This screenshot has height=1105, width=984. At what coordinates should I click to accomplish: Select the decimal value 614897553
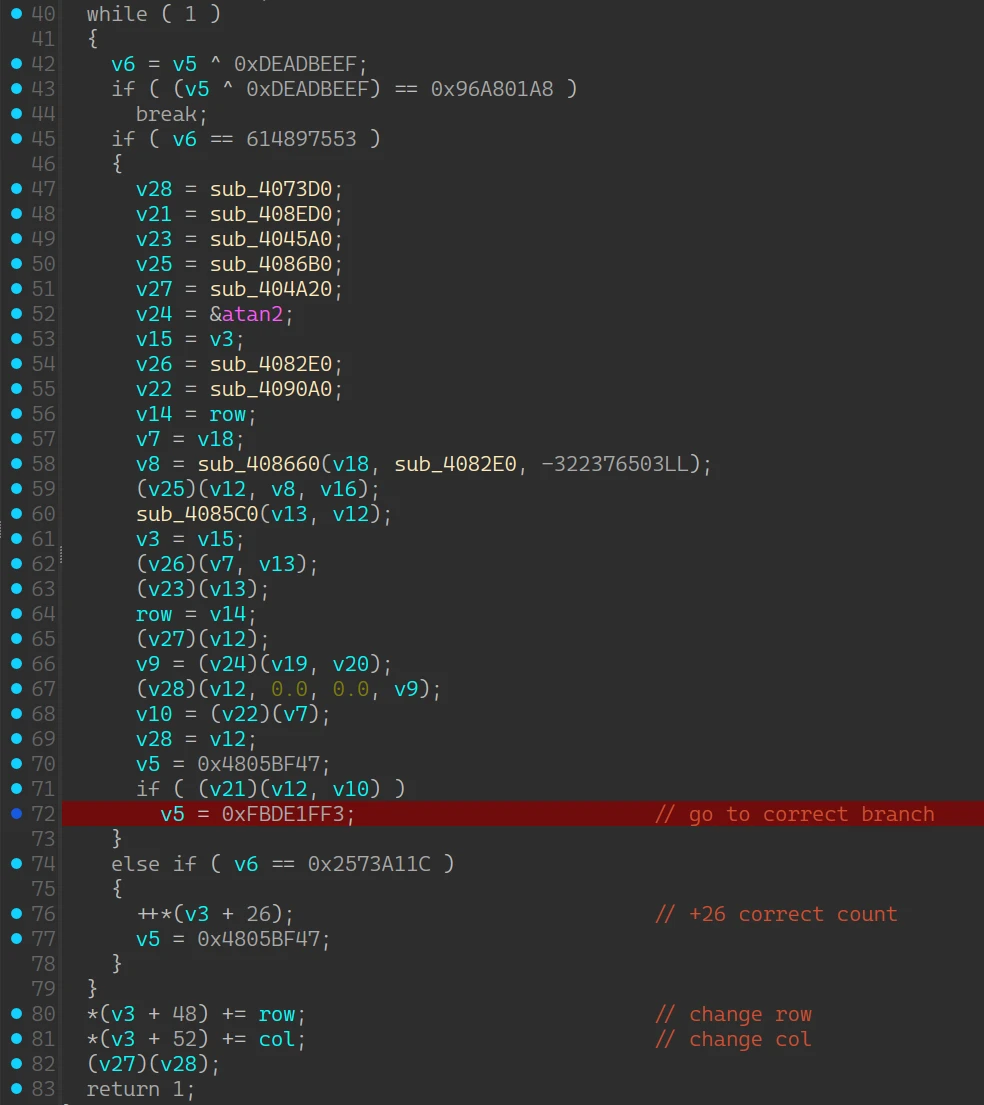pyautogui.click(x=301, y=139)
